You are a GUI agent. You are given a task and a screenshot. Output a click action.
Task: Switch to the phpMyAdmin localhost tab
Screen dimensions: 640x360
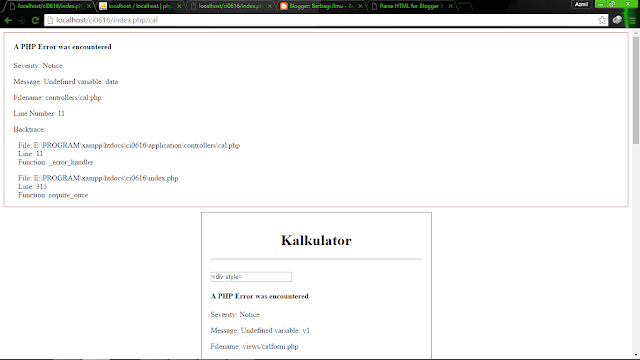point(140,6)
